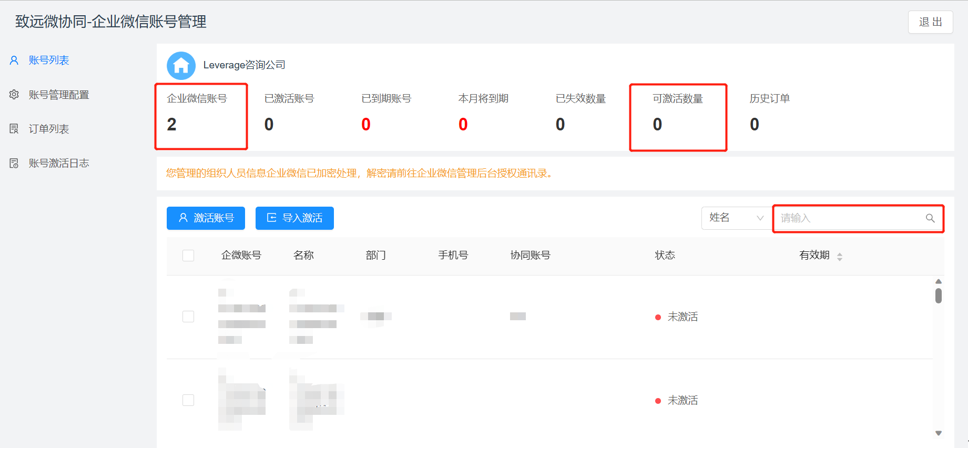
Task: Click the 导入激活 button
Action: [295, 218]
